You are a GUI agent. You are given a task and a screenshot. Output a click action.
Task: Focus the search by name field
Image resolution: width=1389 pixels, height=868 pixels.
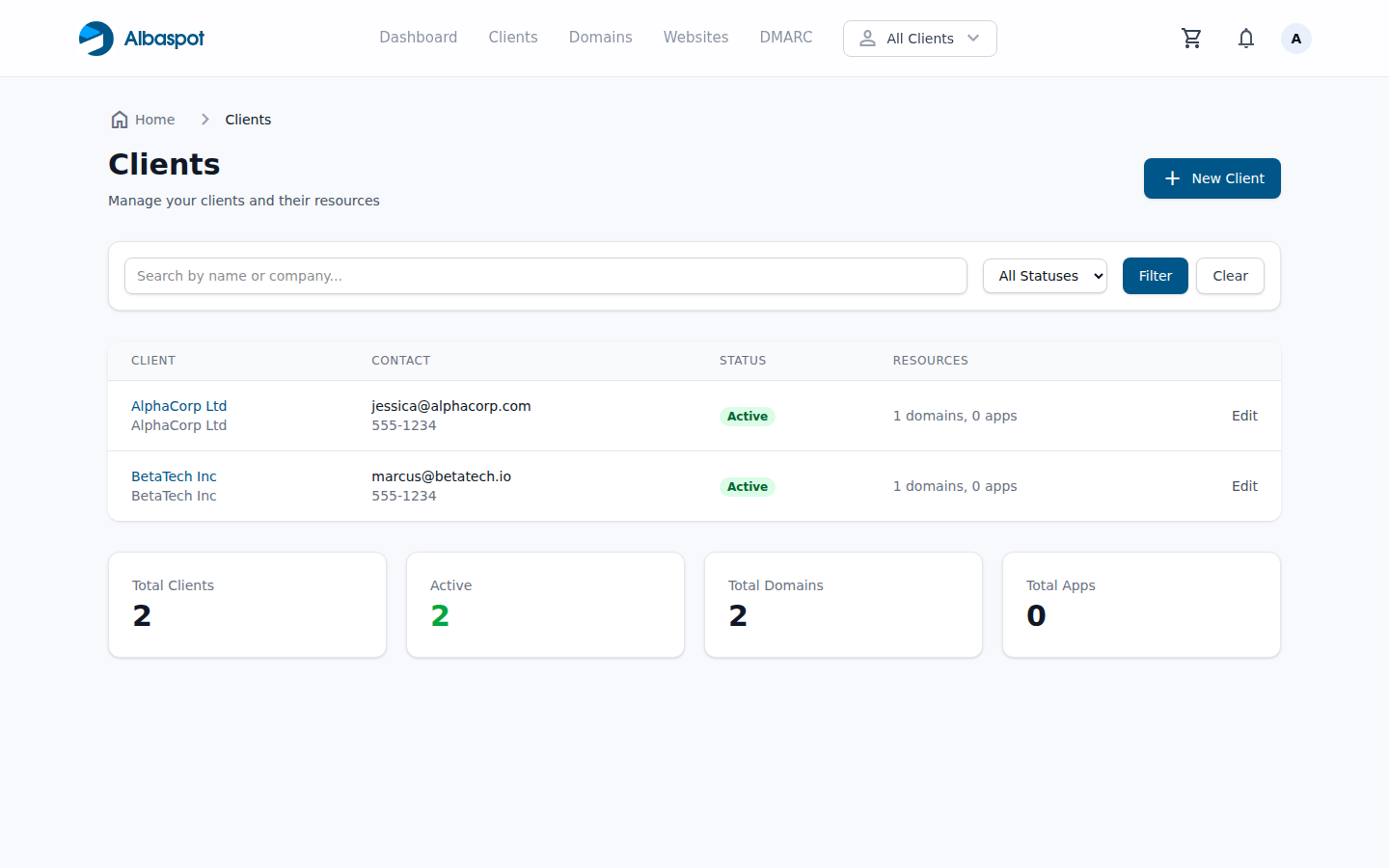545,276
